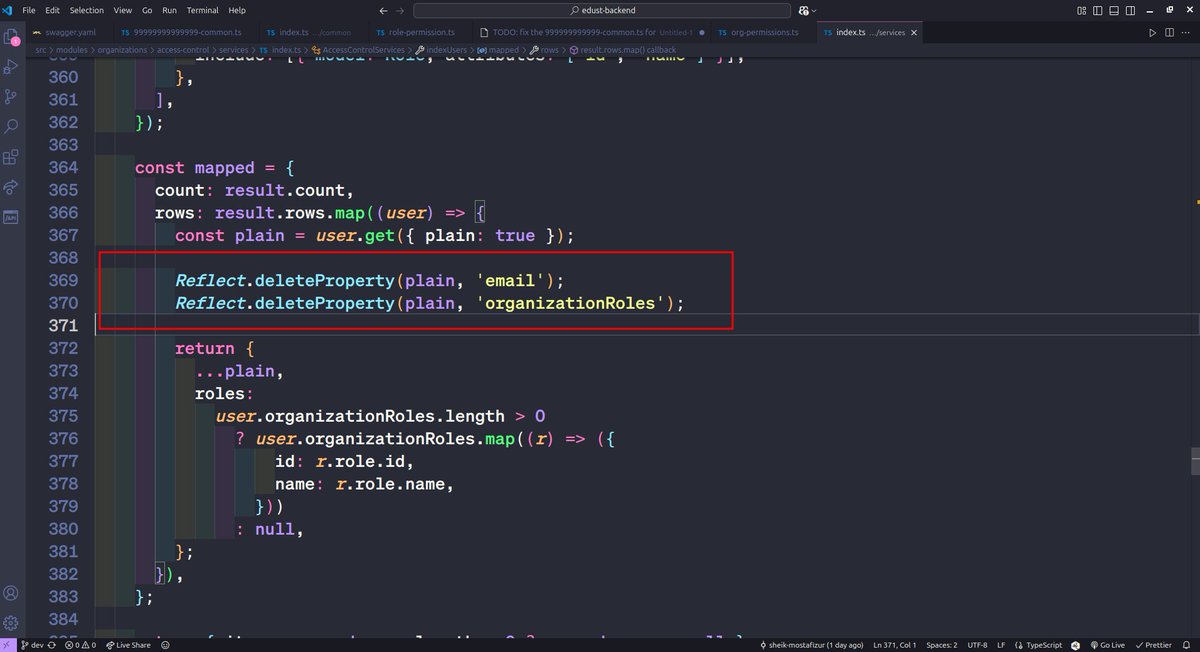Screen dimensions: 1200x652
Task: Open the Source Control view
Action: point(12,97)
